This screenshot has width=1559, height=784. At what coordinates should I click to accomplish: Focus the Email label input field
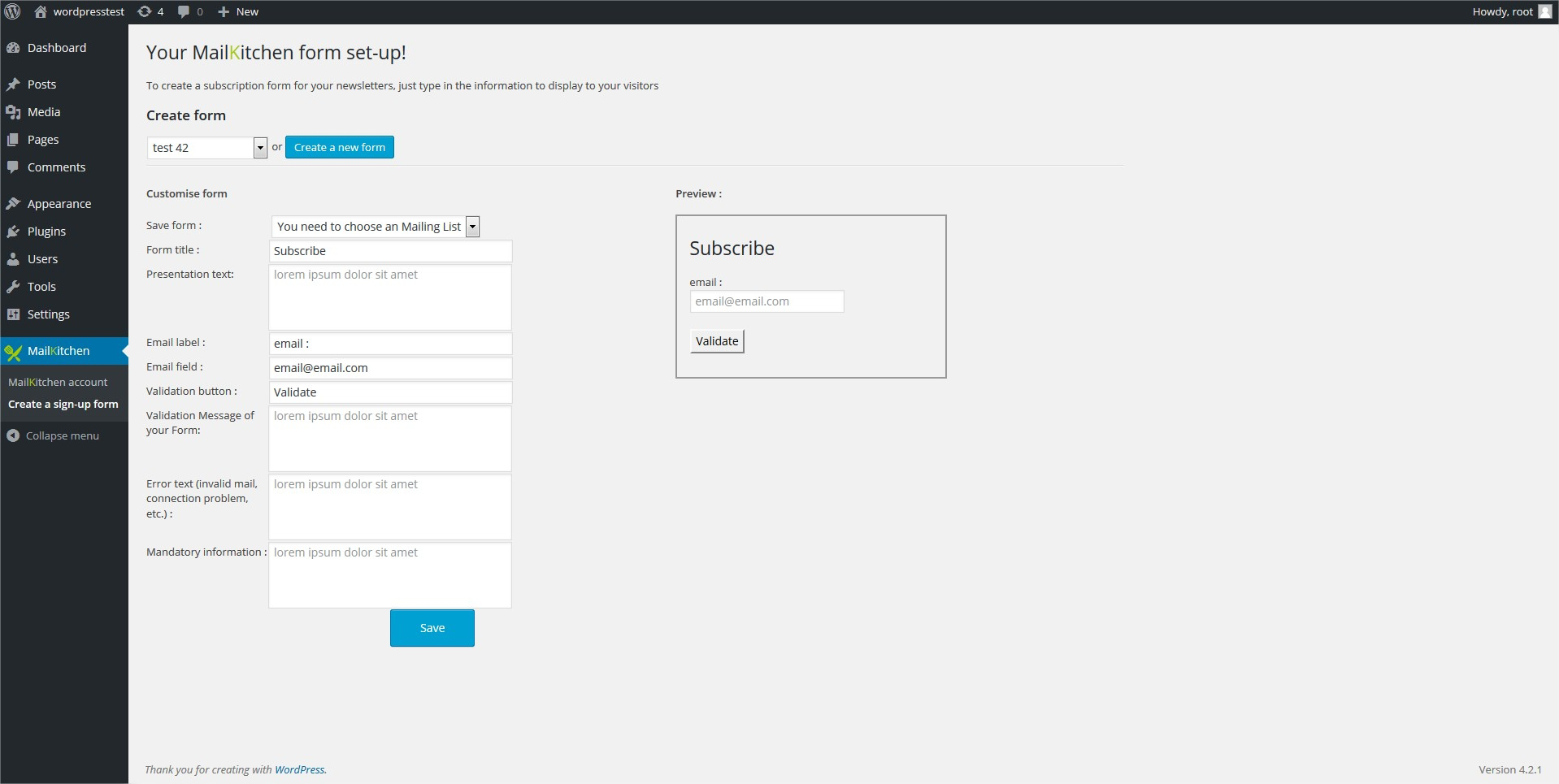tap(390, 344)
